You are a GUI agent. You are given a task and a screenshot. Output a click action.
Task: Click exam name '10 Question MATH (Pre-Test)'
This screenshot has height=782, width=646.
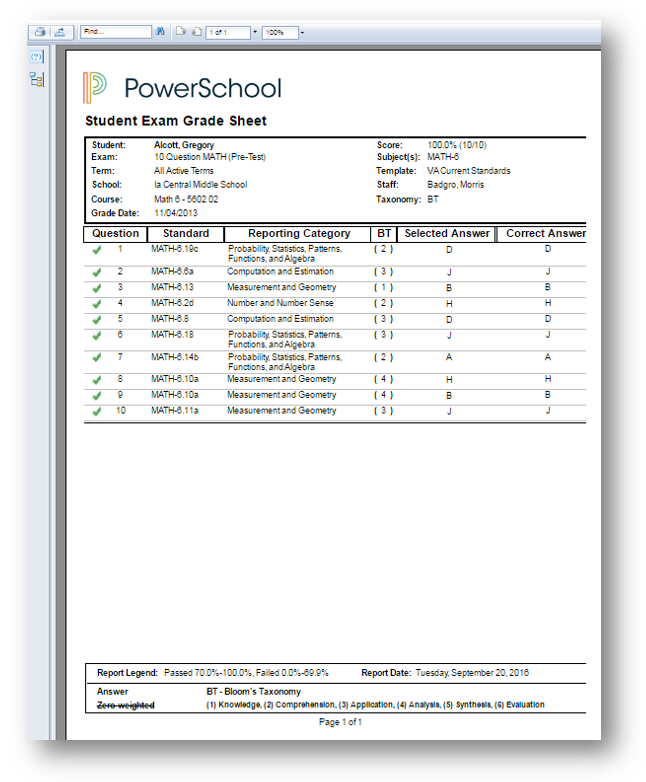[x=210, y=157]
